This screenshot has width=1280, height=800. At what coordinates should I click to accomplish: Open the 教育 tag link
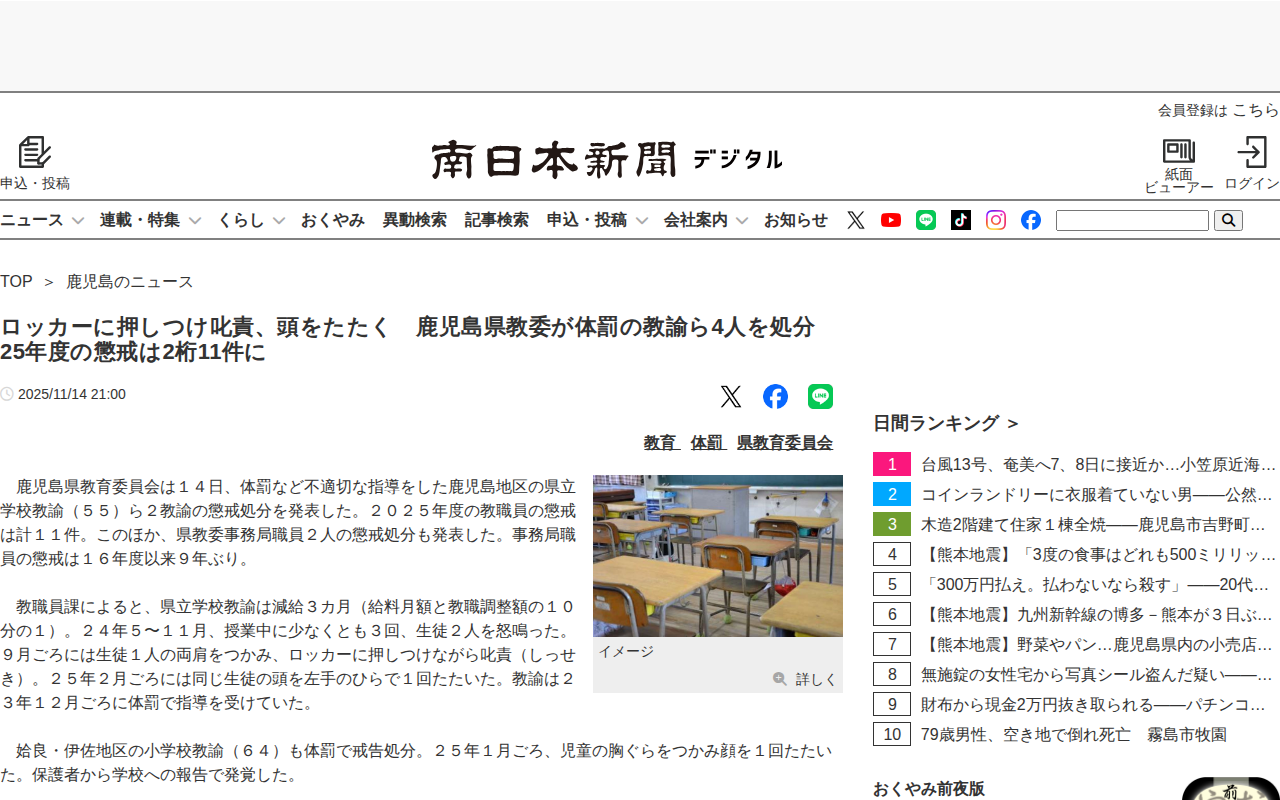(661, 443)
